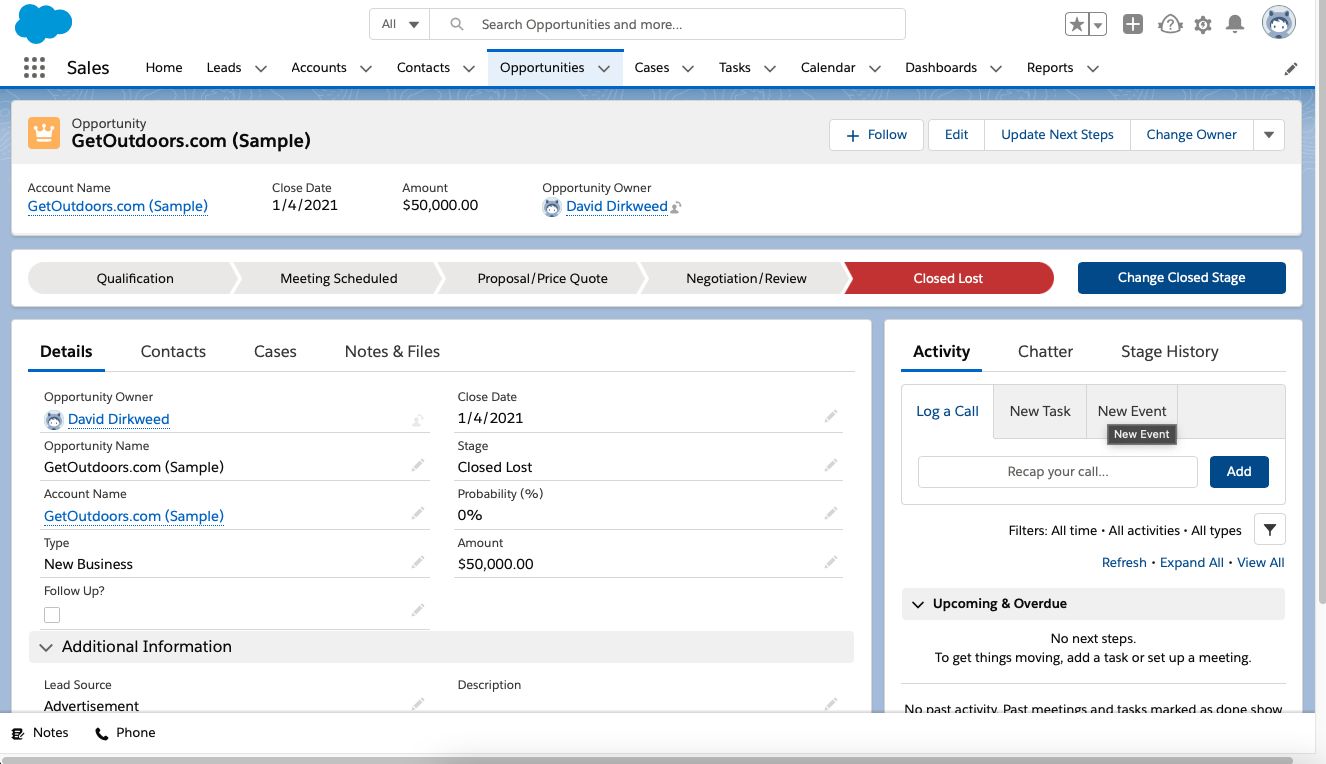The height and width of the screenshot is (764, 1326).
Task: Click Change Closed Stage button
Action: pyautogui.click(x=1182, y=278)
